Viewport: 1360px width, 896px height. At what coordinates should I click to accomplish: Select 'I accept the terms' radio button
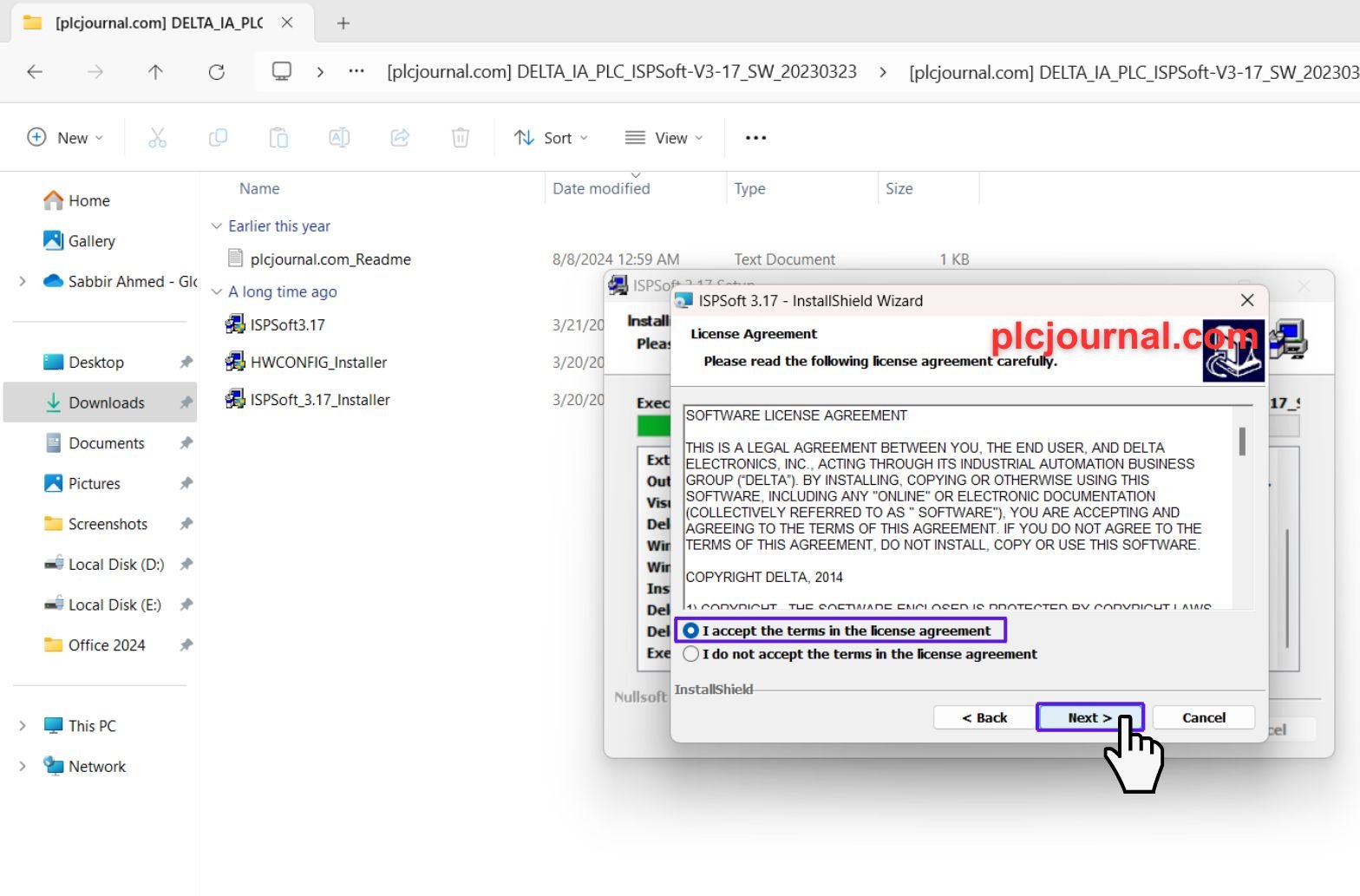coord(691,631)
